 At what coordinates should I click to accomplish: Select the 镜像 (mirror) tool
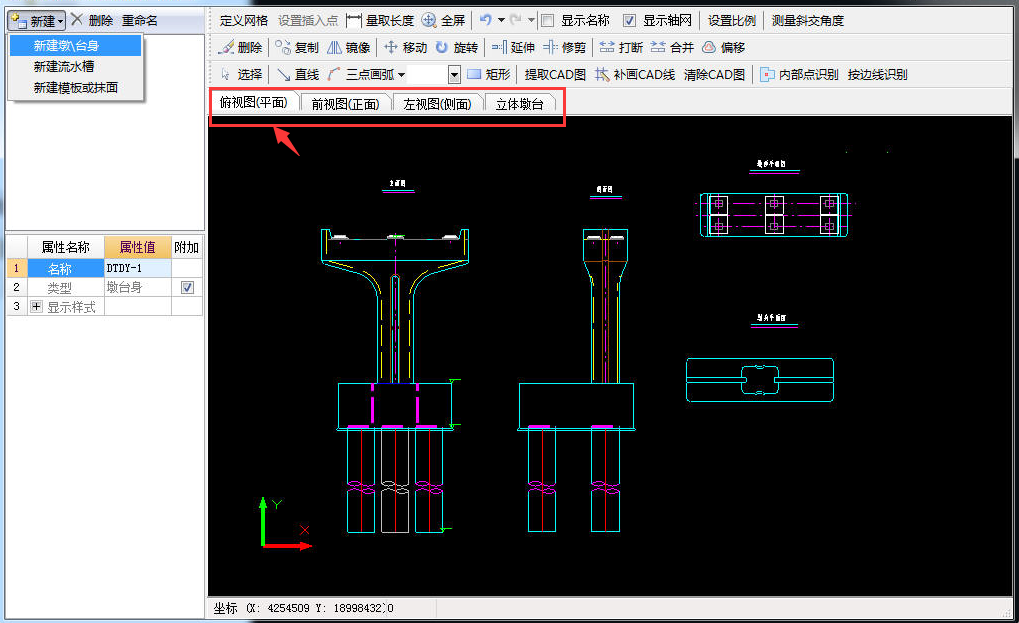click(x=349, y=47)
